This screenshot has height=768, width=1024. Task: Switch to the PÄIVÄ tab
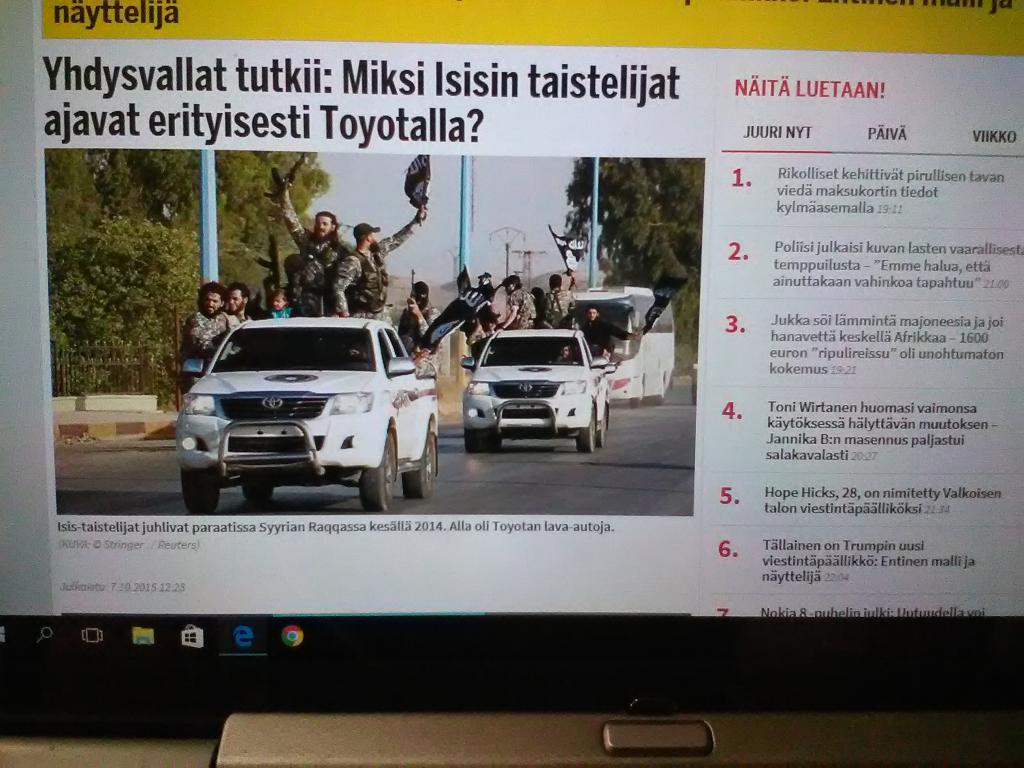coord(887,135)
